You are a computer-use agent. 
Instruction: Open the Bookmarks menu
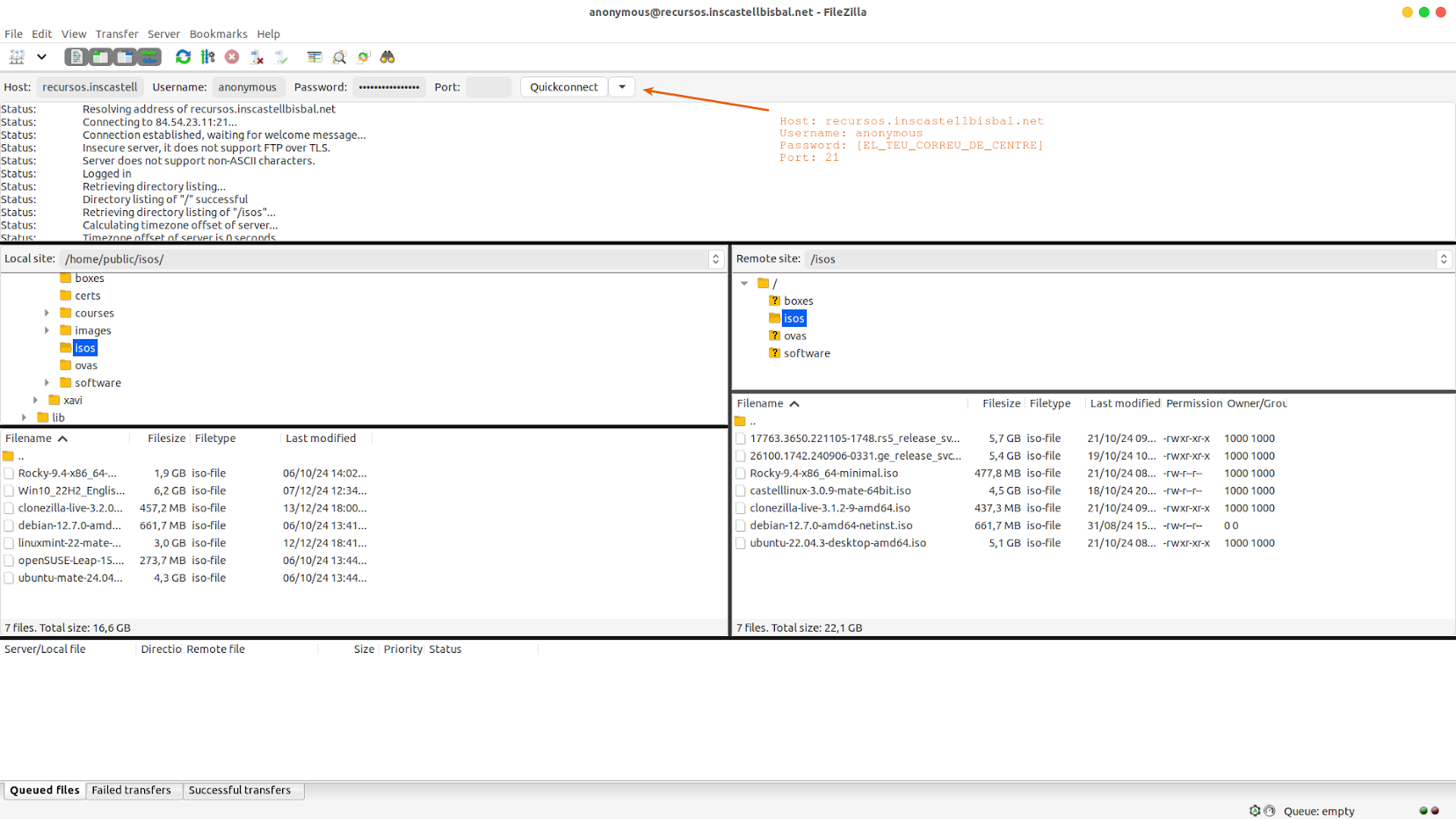[x=218, y=34]
